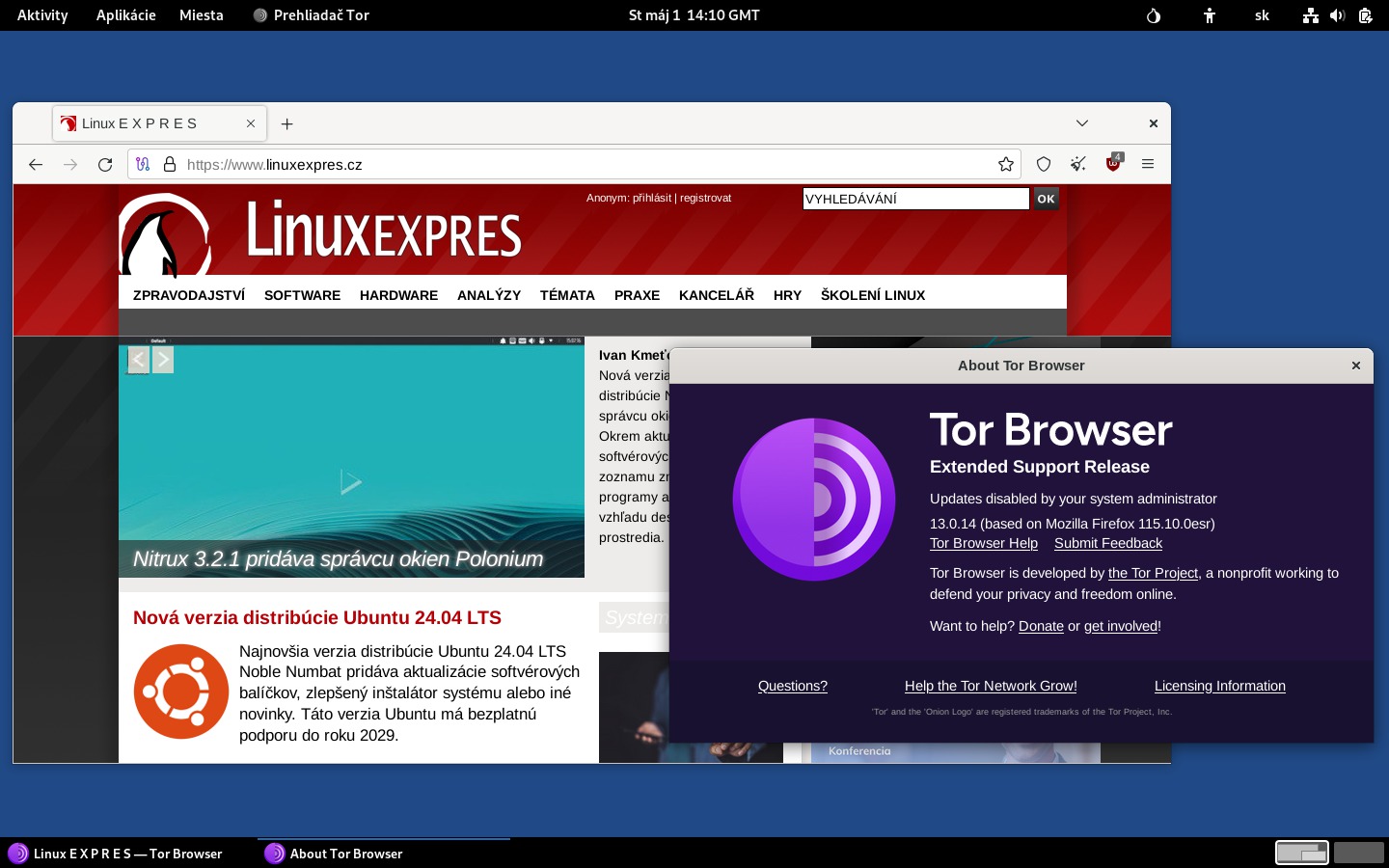Close the About Tor Browser dialog
Screen dimensions: 1389x868
coord(1355,366)
